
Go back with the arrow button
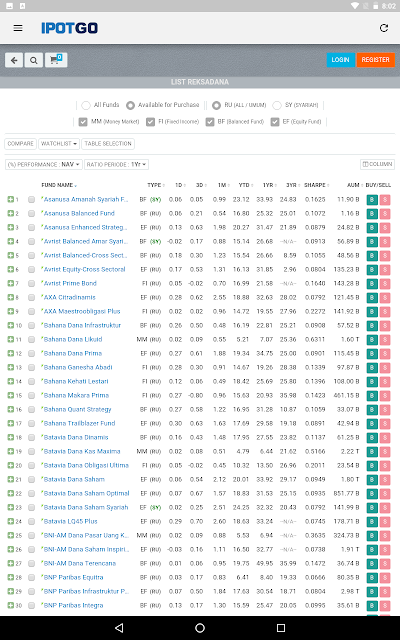point(14,60)
